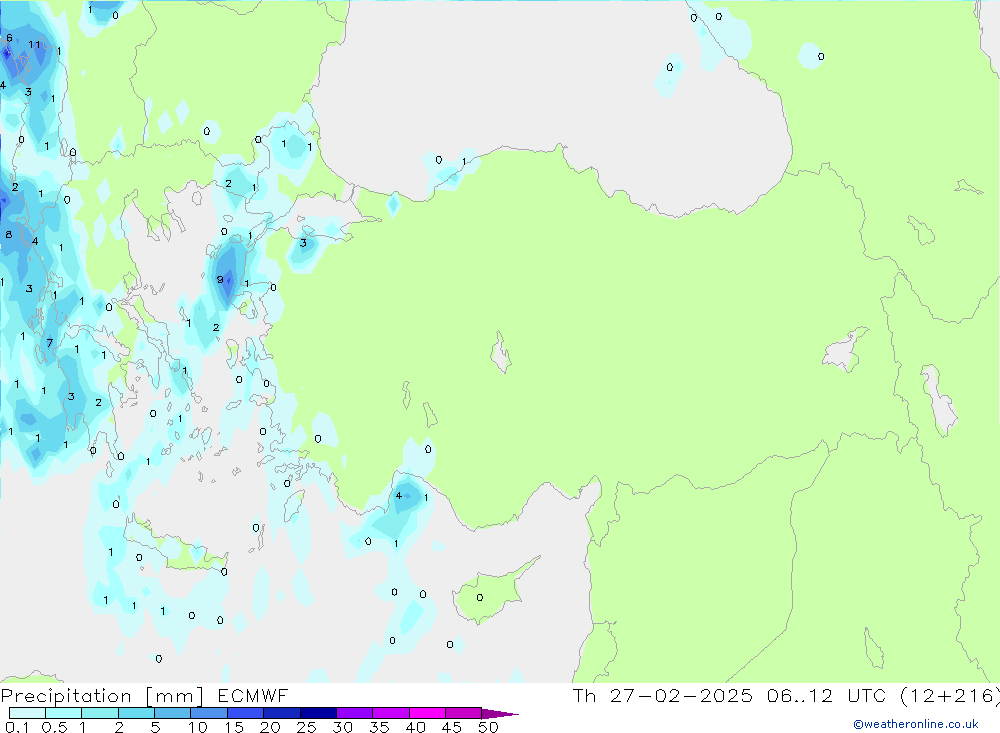
Task: Select the 5–10 mm legend color swatch
Action: click(173, 713)
